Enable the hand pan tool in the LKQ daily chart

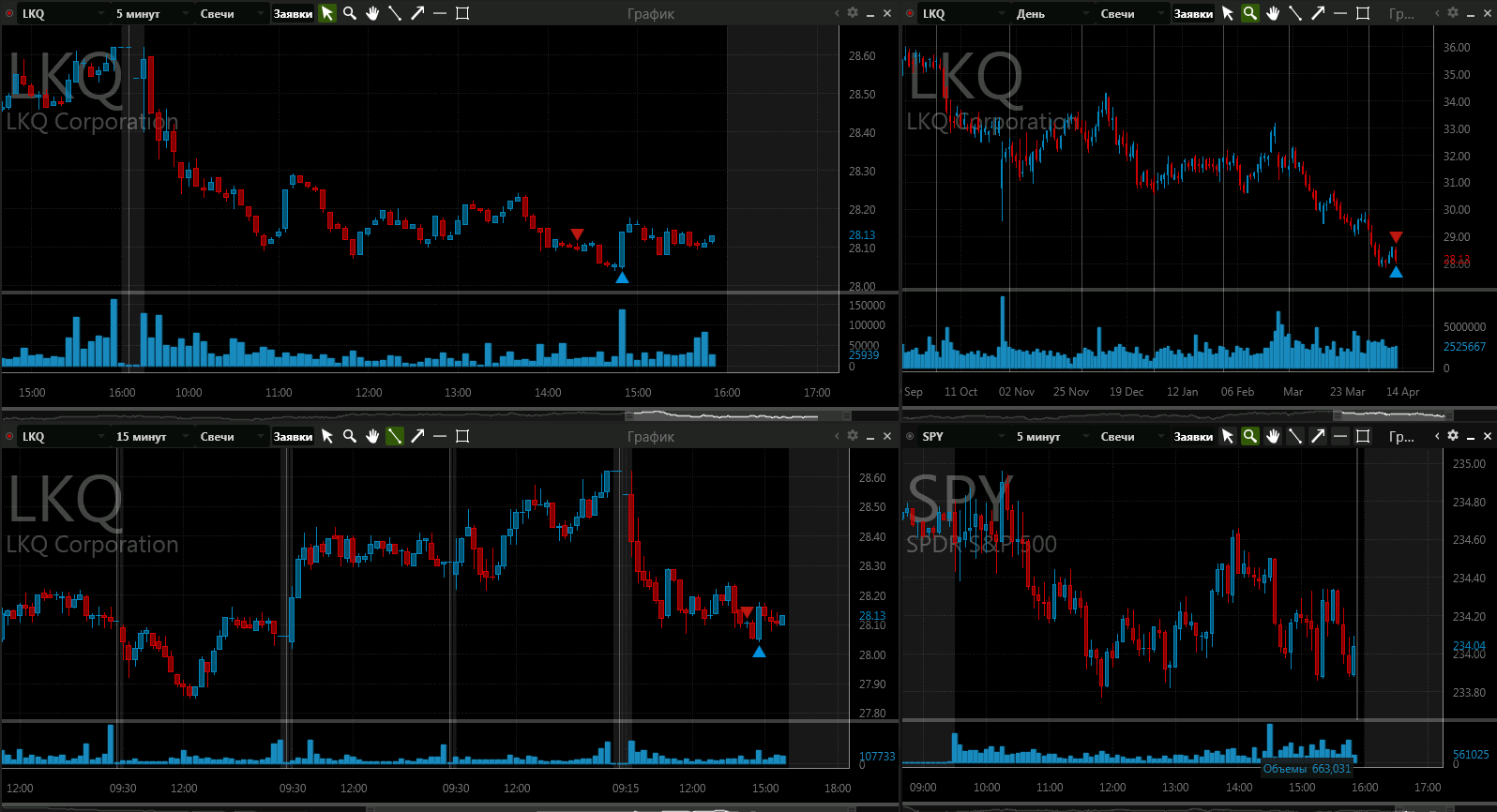click(1273, 13)
